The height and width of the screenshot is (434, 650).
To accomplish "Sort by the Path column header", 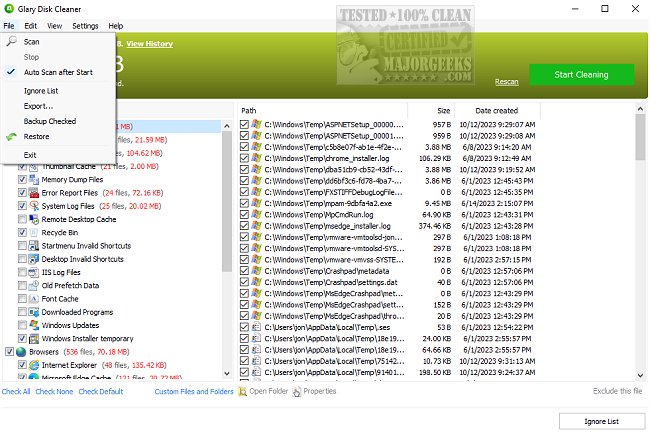I will (322, 111).
